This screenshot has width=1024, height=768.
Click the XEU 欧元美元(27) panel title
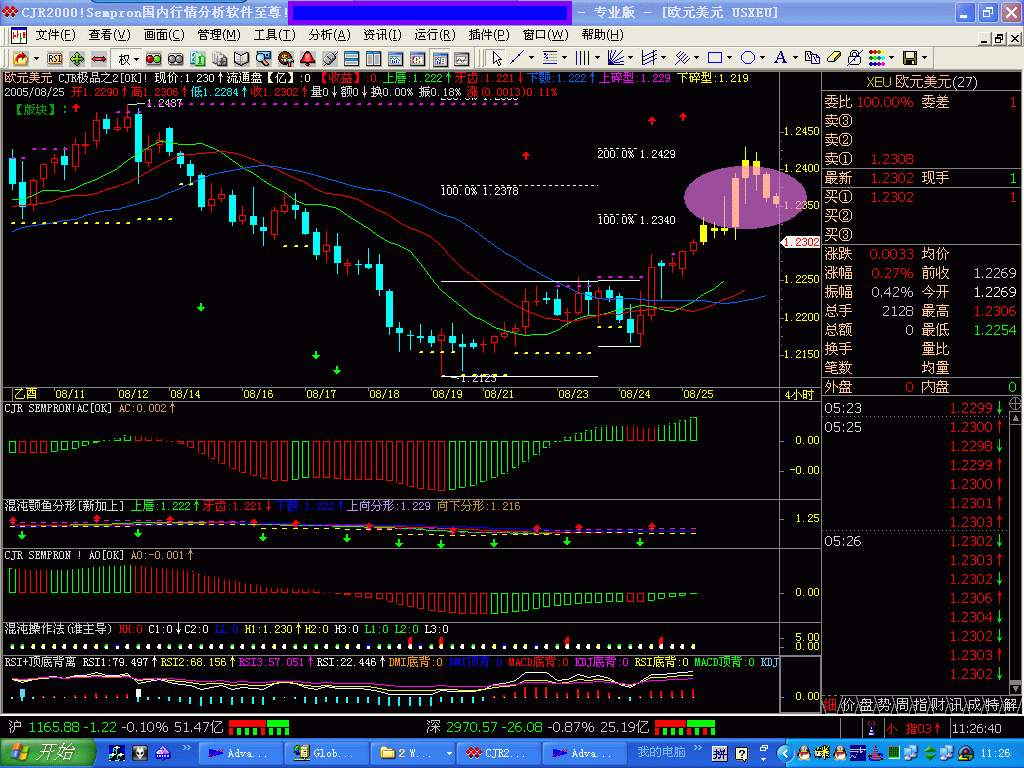tap(921, 82)
